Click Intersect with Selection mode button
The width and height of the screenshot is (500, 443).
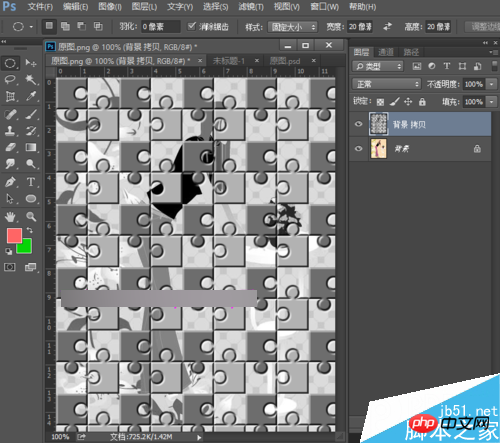(x=98, y=26)
